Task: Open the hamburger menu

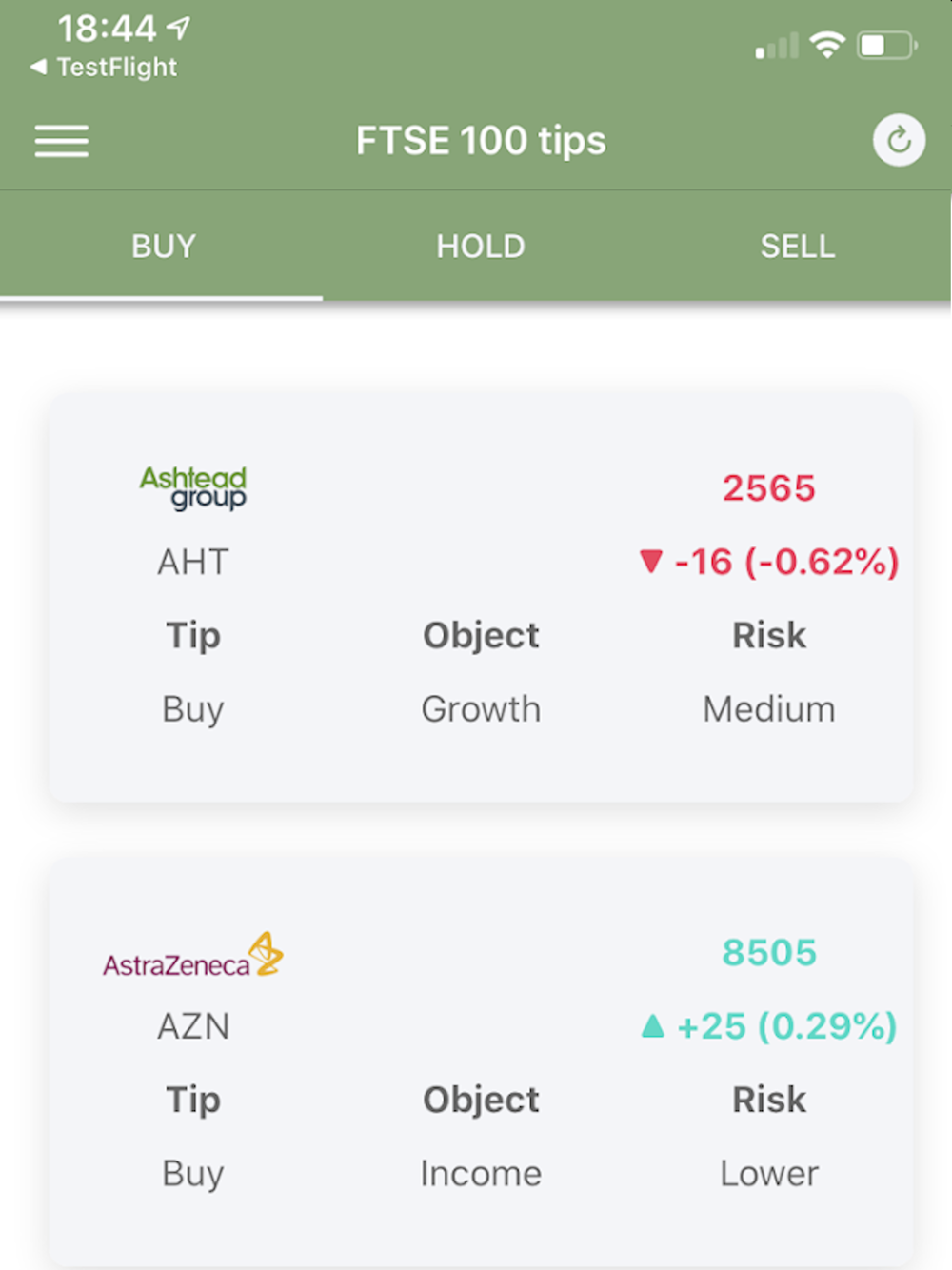Action: pos(62,141)
